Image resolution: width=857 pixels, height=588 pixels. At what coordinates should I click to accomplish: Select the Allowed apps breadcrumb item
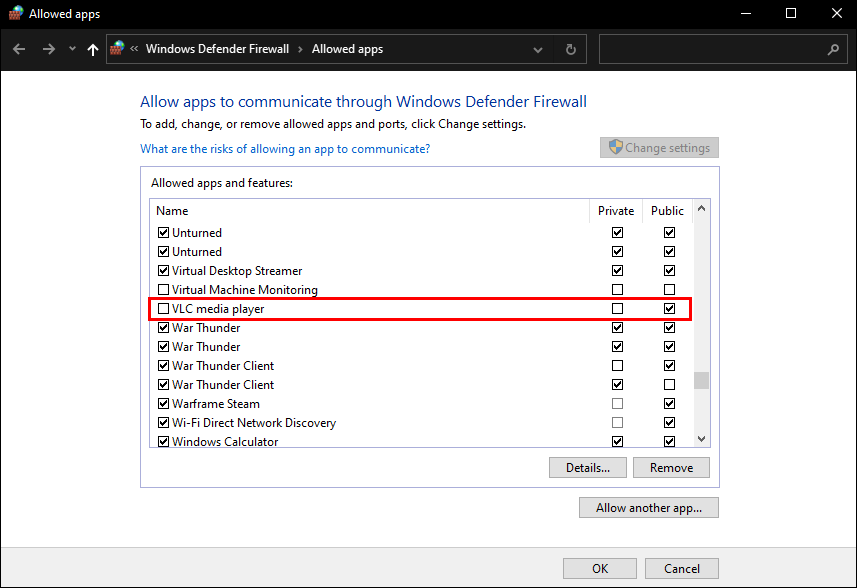coord(347,49)
